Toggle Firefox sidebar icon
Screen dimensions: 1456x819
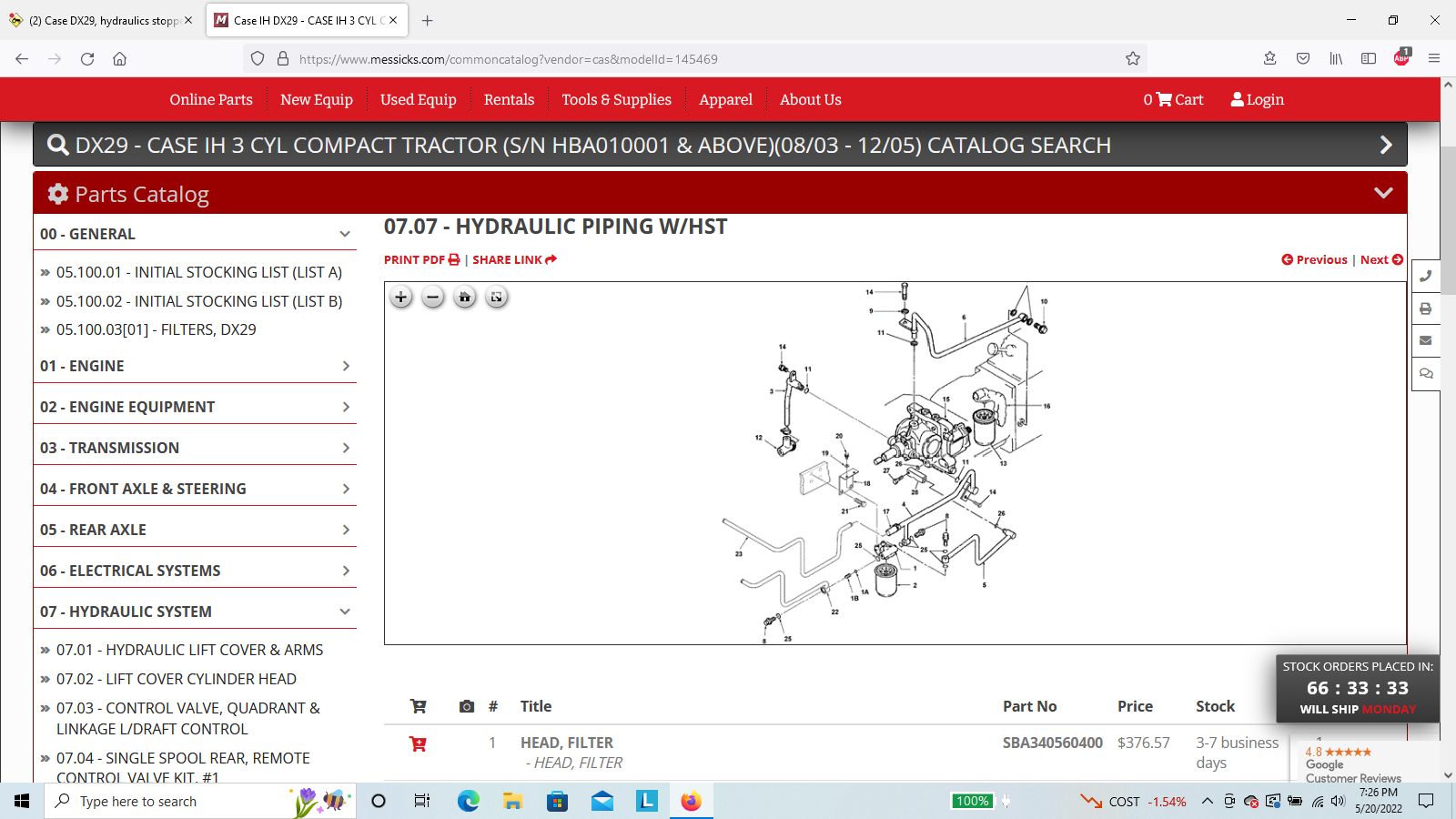tap(1369, 58)
